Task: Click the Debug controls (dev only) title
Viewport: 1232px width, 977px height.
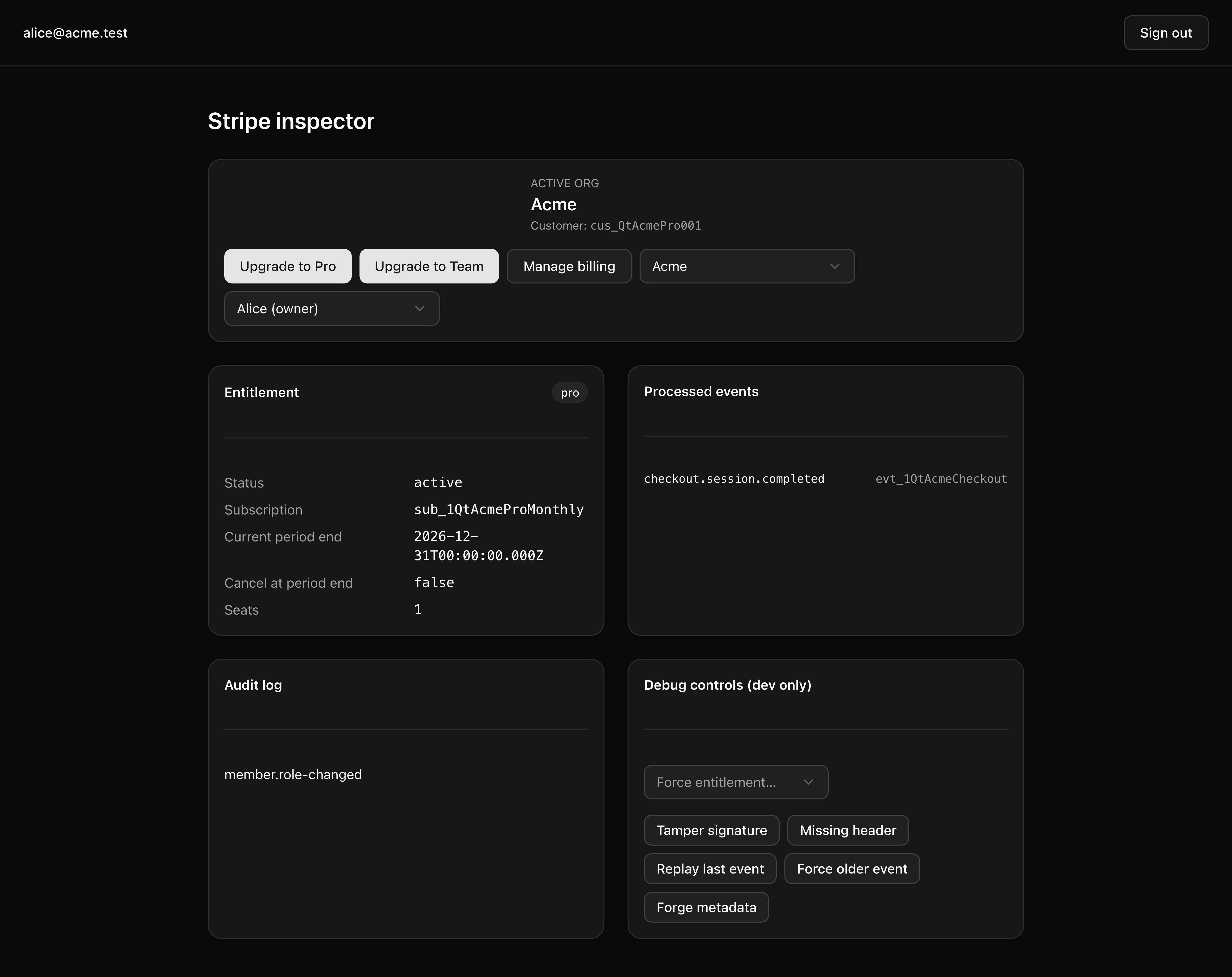Action: click(x=727, y=685)
